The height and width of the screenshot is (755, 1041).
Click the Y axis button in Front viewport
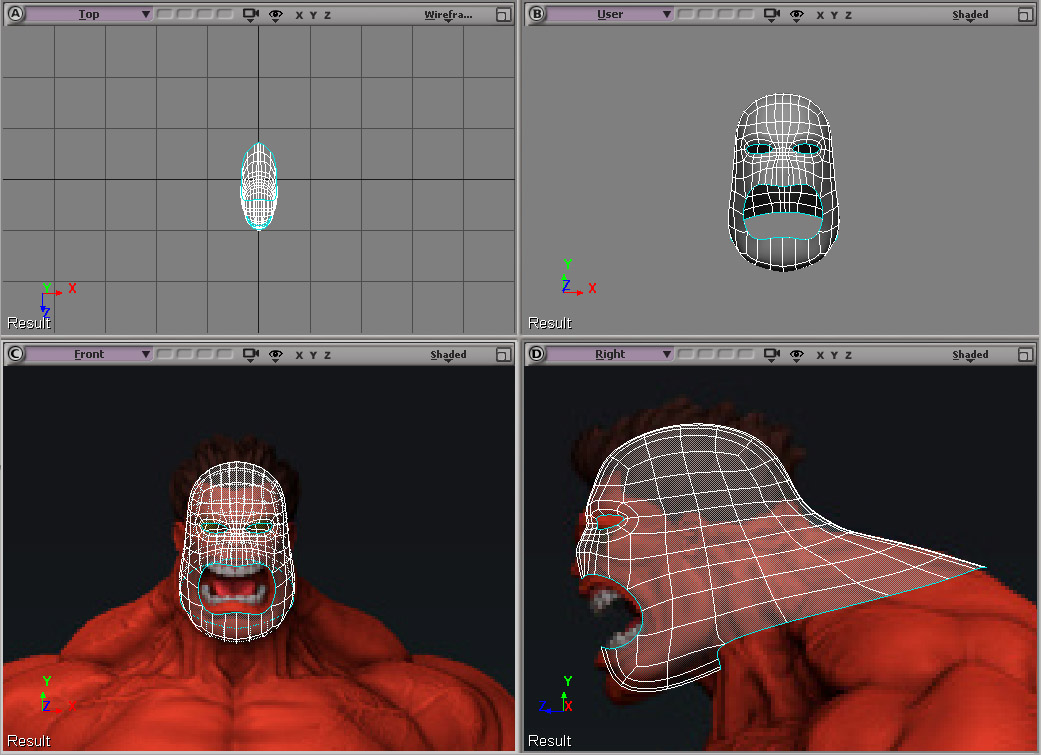click(313, 355)
